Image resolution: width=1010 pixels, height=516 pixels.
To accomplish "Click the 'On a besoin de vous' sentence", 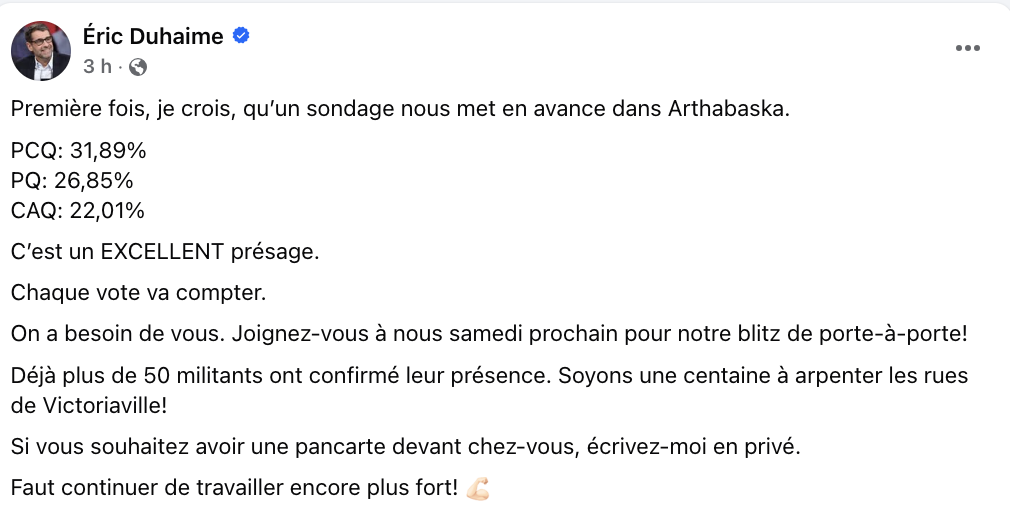I will (118, 334).
